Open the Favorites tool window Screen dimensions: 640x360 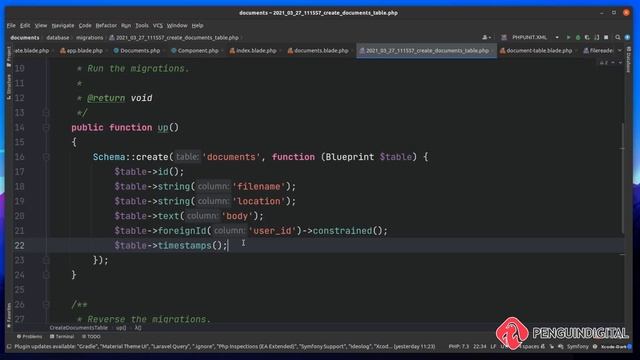(9, 315)
